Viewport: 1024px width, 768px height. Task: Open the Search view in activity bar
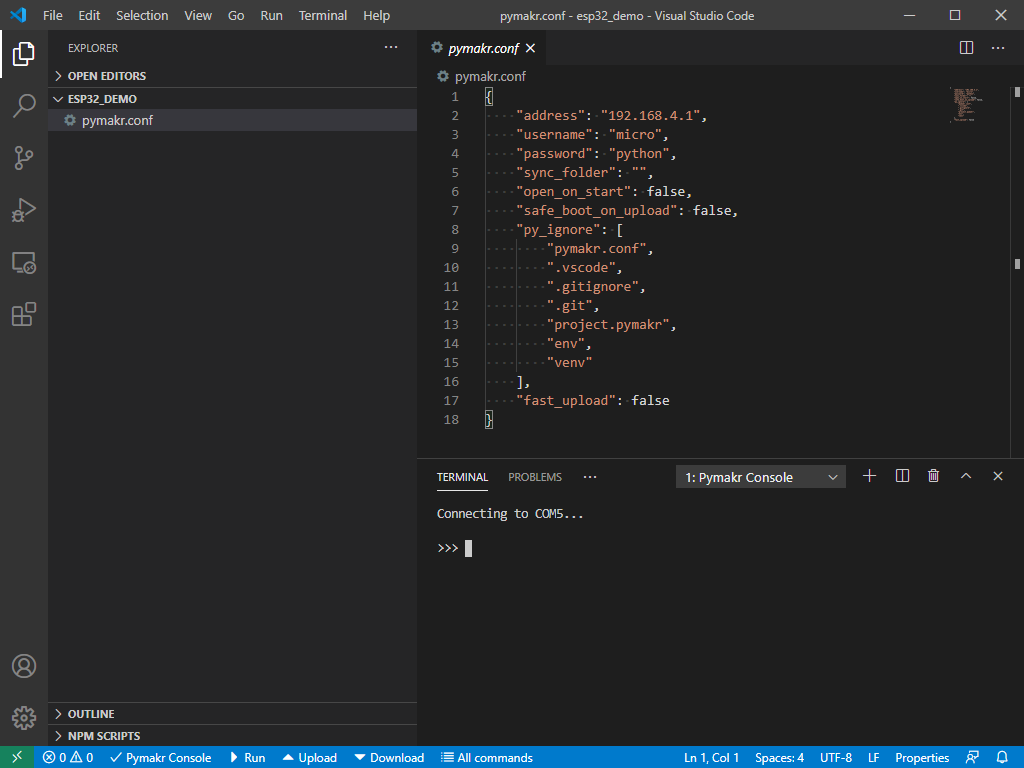[24, 106]
